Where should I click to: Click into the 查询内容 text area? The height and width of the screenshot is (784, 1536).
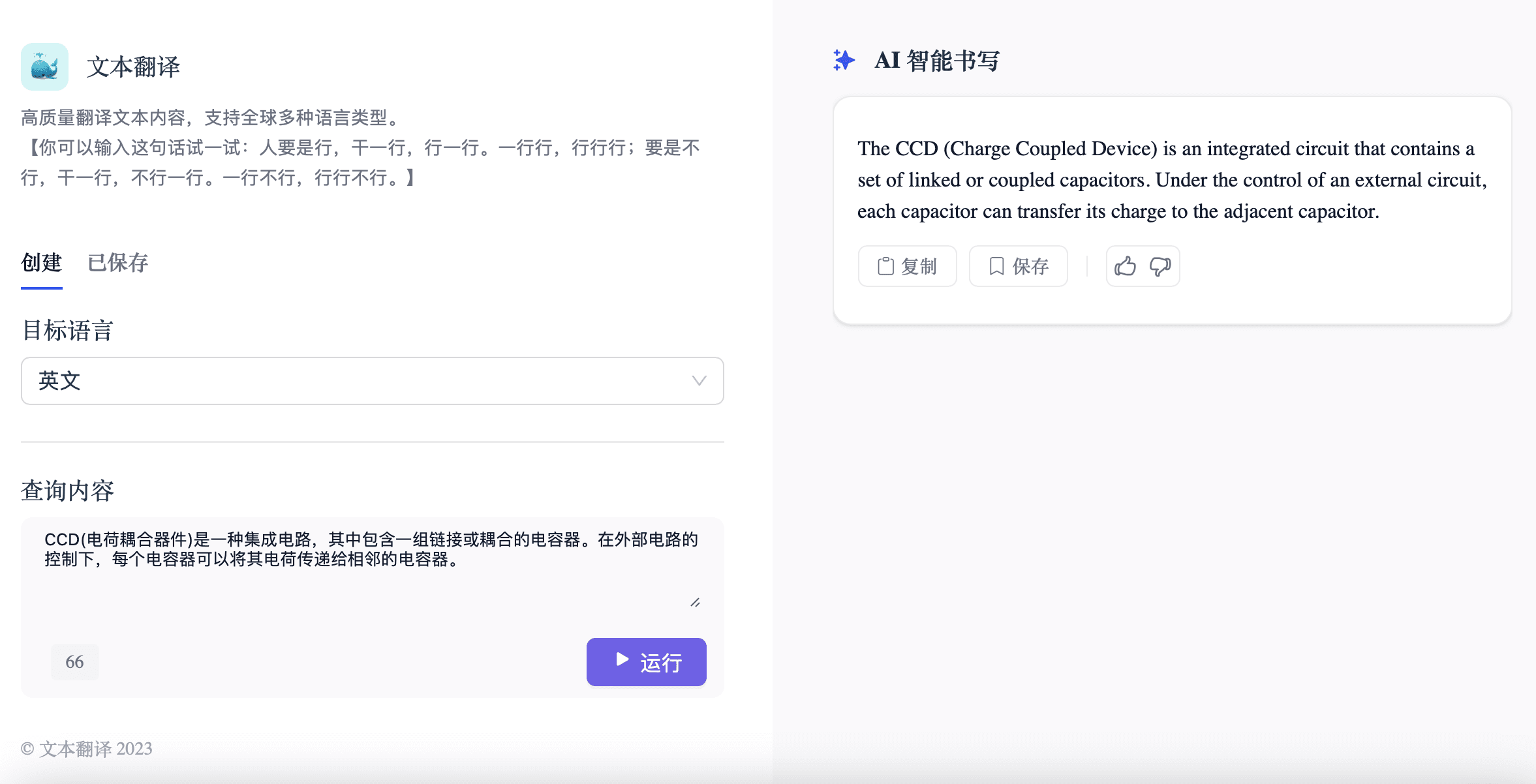click(x=372, y=574)
